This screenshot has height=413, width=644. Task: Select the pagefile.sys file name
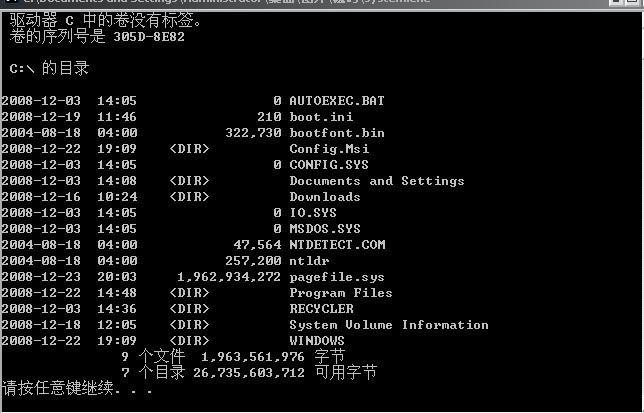pyautogui.click(x=337, y=277)
